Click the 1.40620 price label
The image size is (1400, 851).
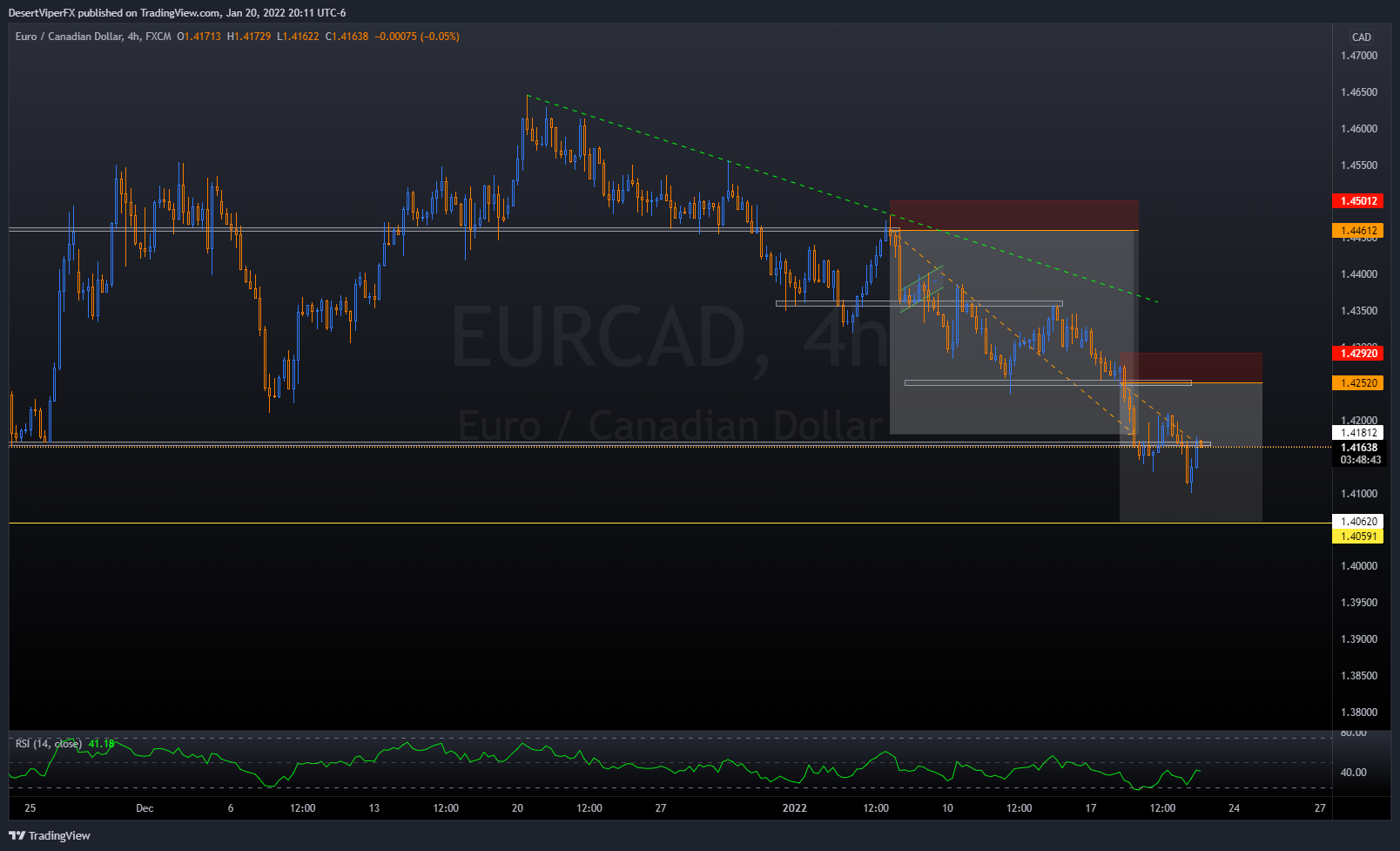(x=1358, y=522)
